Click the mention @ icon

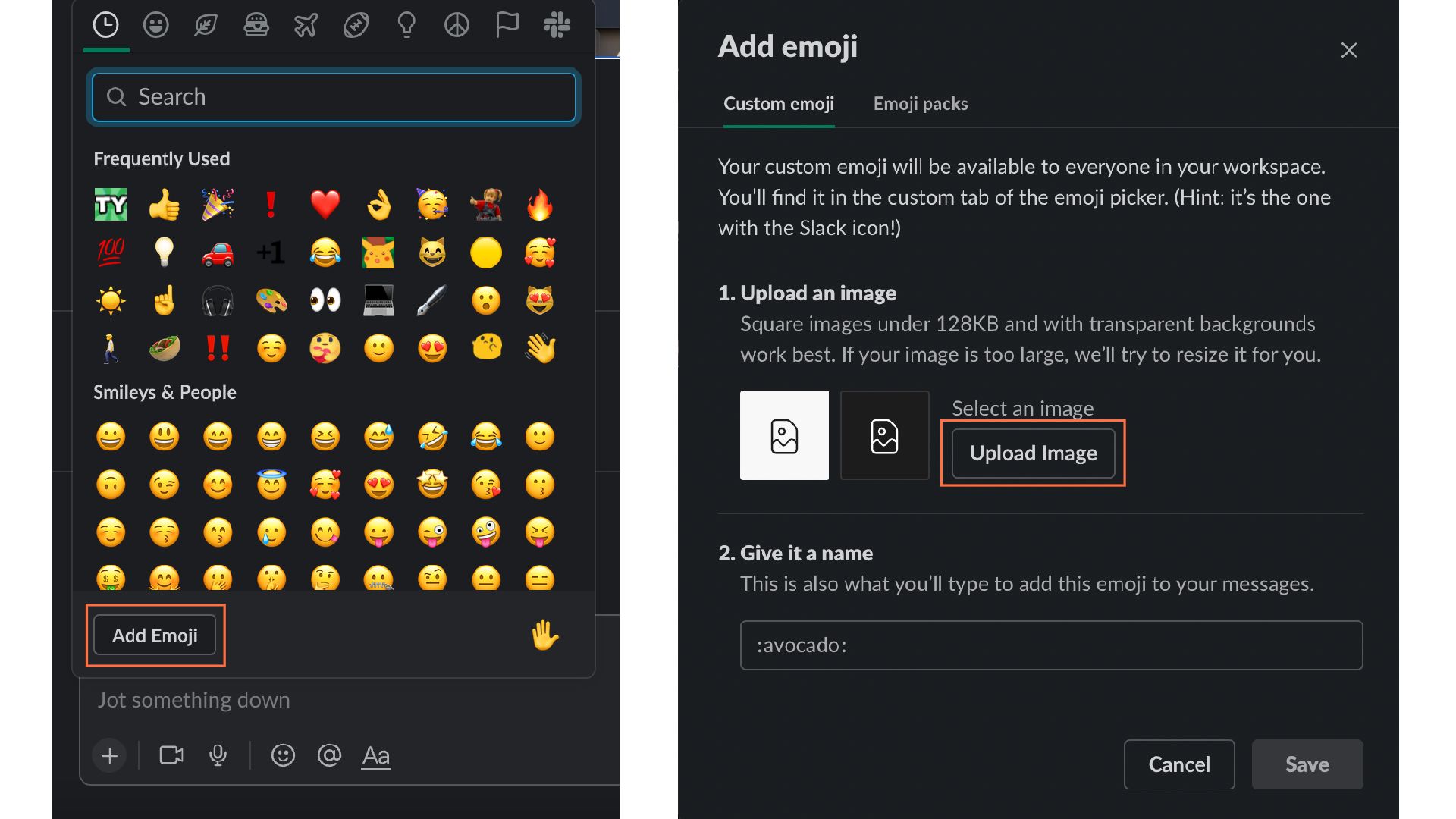coord(329,755)
